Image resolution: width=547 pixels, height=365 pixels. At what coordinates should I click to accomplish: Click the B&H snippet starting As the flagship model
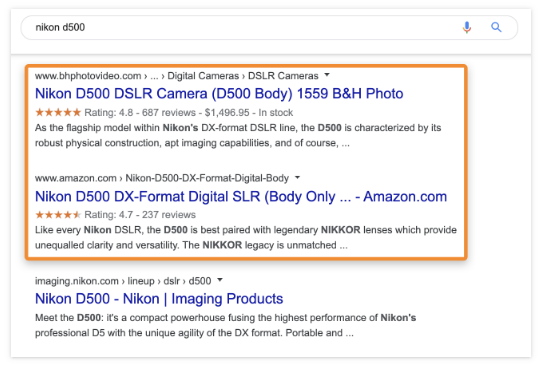238,135
